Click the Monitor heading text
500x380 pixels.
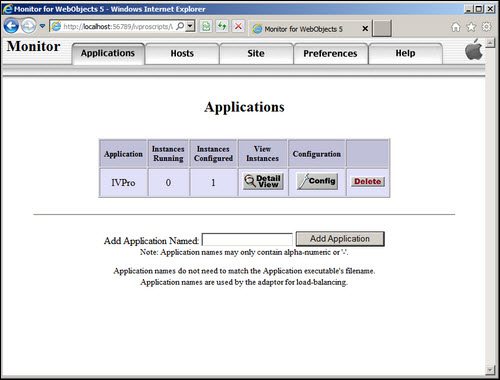coord(34,46)
